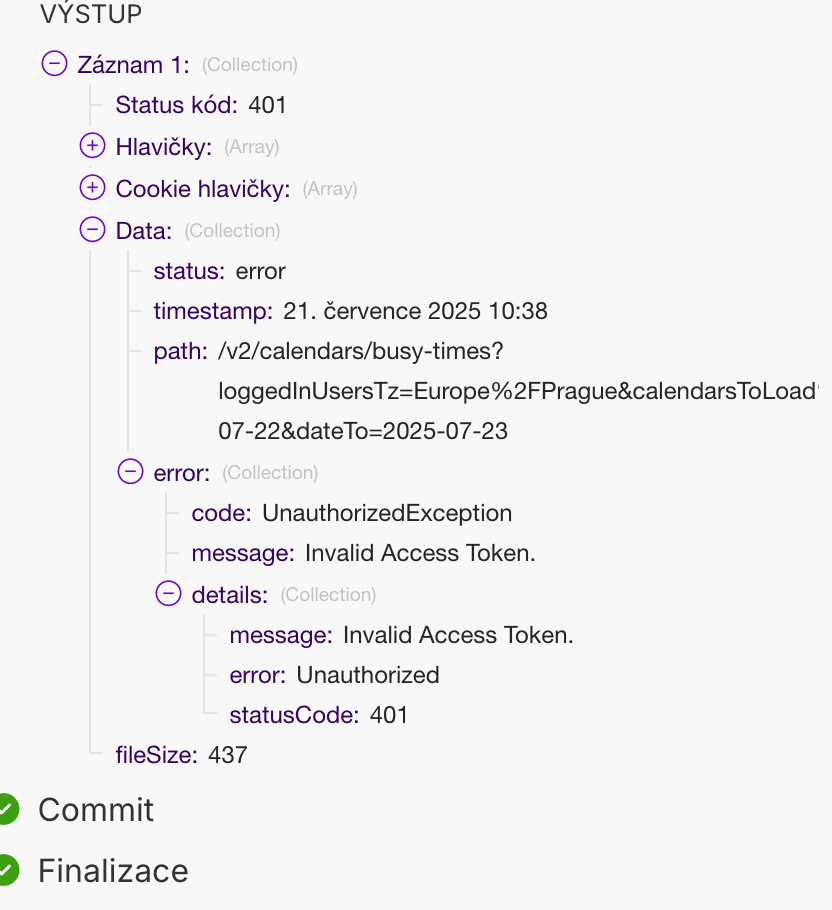Open the Commit step
832x910 pixels.
pos(96,809)
